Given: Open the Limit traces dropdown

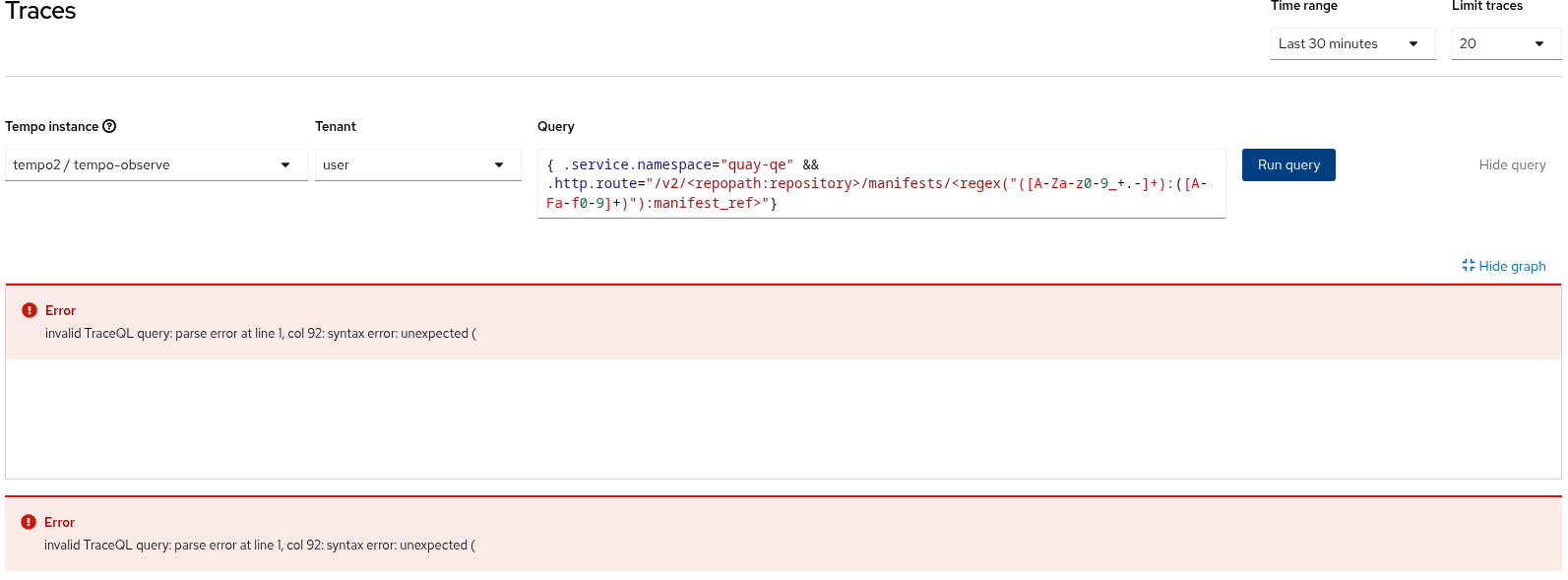Looking at the screenshot, I should tap(1505, 44).
